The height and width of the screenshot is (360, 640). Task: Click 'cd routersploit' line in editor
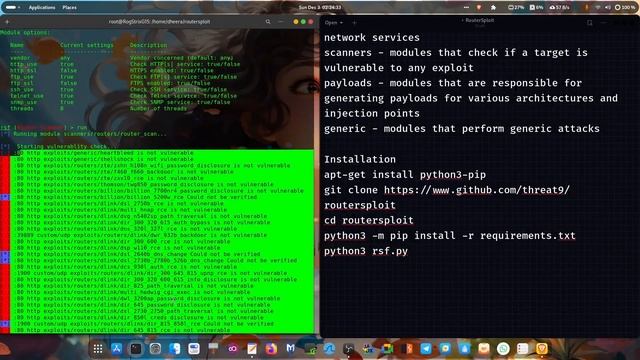point(369,220)
